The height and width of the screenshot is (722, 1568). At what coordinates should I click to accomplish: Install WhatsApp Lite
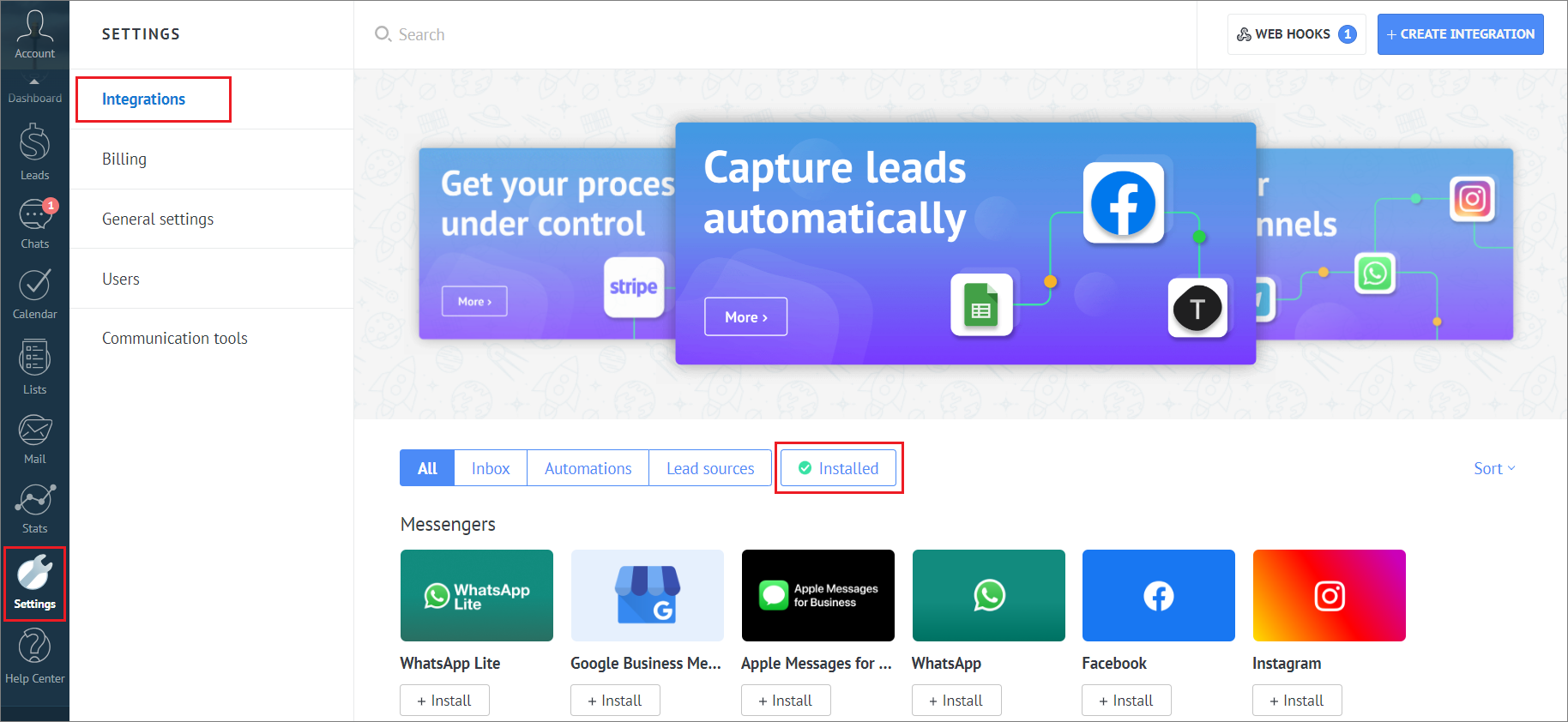click(444, 701)
